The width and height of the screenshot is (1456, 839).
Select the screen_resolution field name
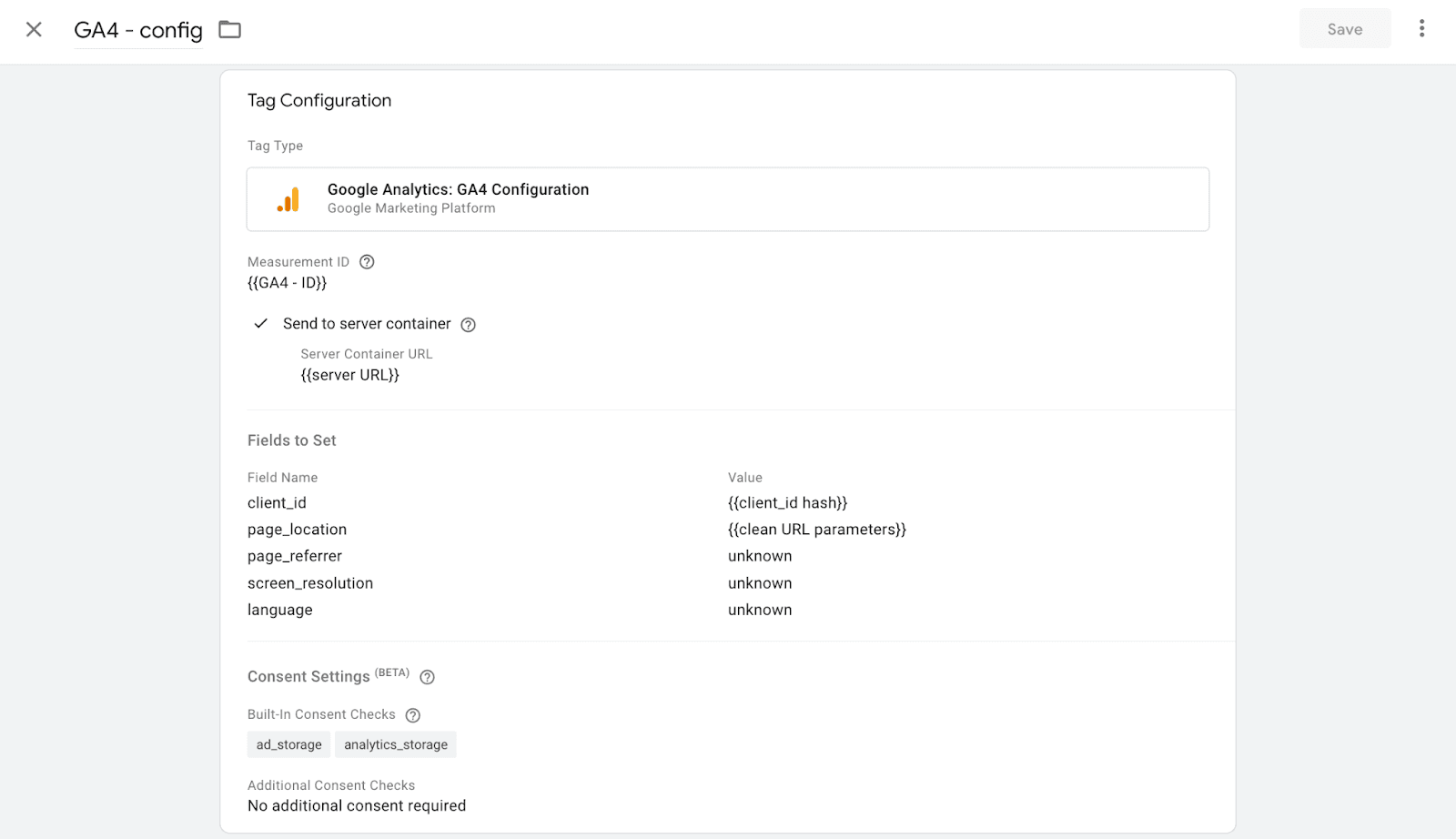coord(310,583)
